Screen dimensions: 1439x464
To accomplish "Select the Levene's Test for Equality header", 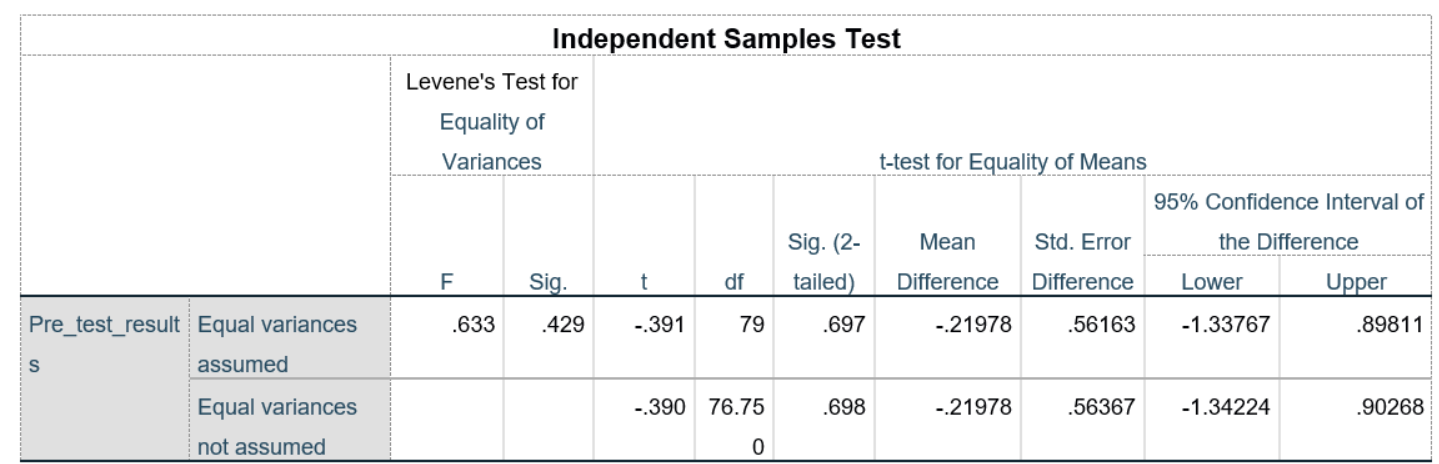I will click(492, 122).
